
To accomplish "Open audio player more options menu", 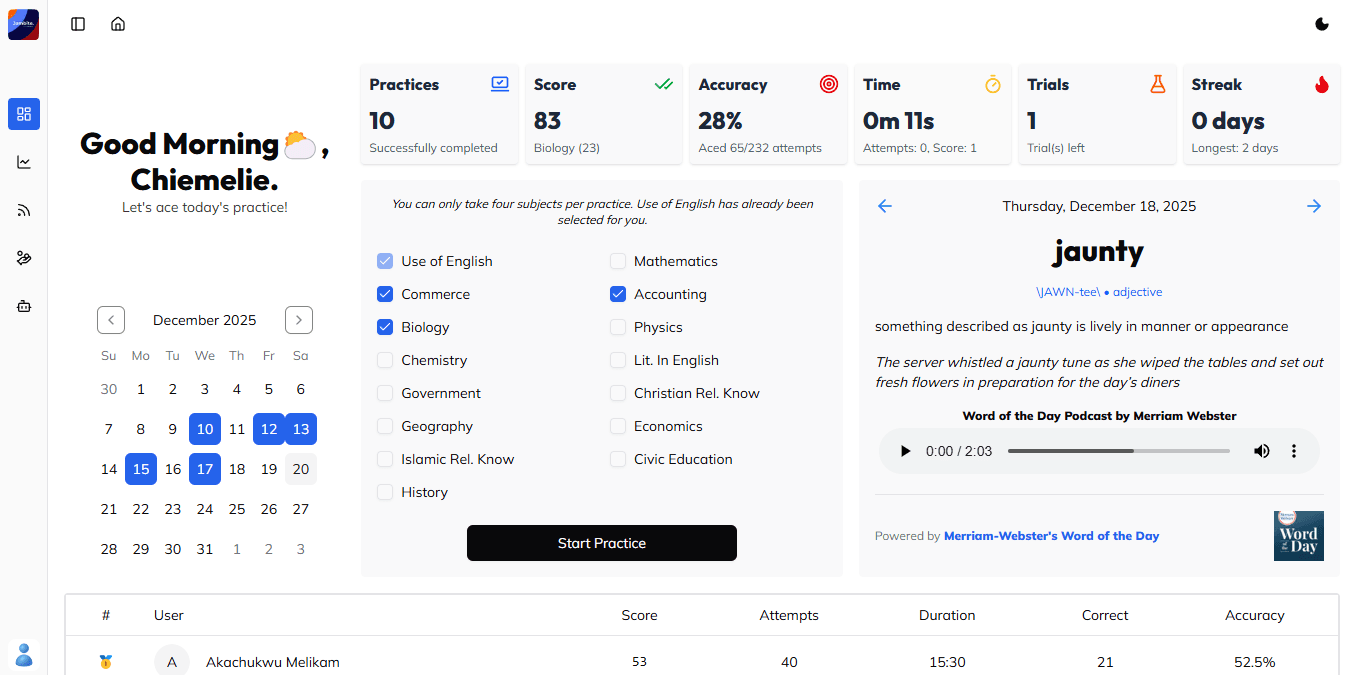I will click(x=1294, y=451).
